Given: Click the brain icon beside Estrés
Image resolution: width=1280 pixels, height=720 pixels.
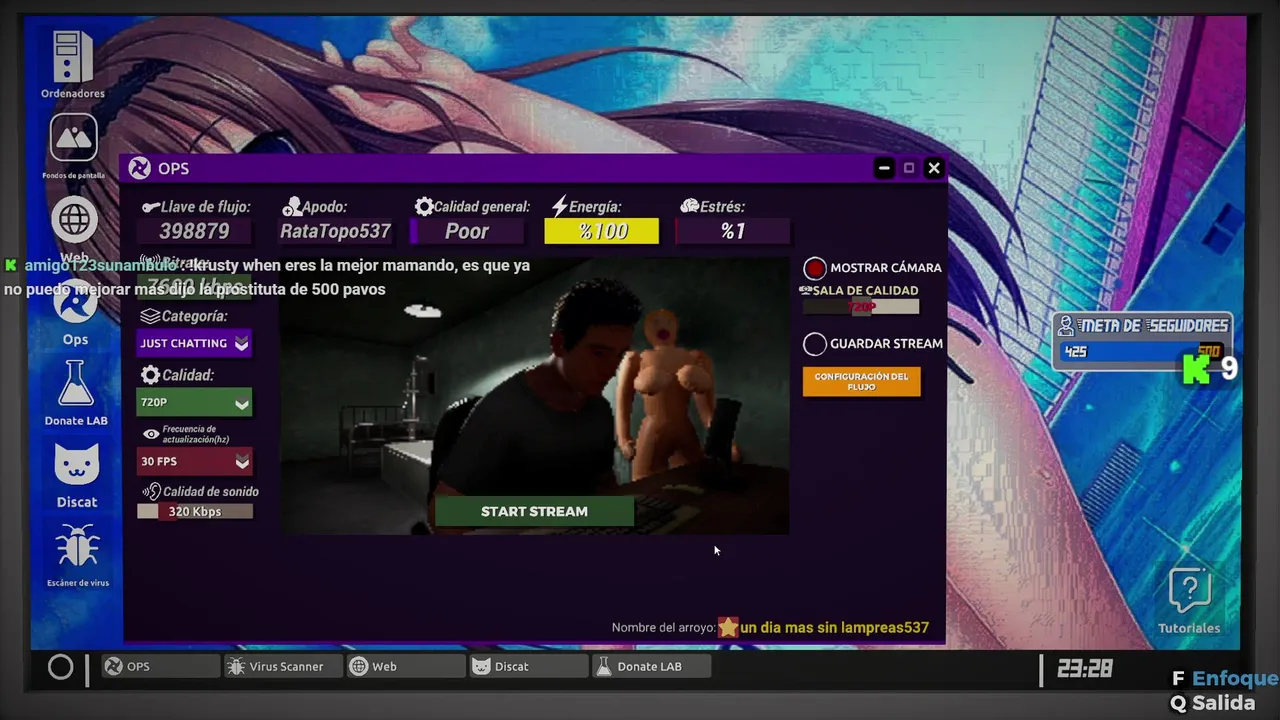Looking at the screenshot, I should [x=689, y=206].
